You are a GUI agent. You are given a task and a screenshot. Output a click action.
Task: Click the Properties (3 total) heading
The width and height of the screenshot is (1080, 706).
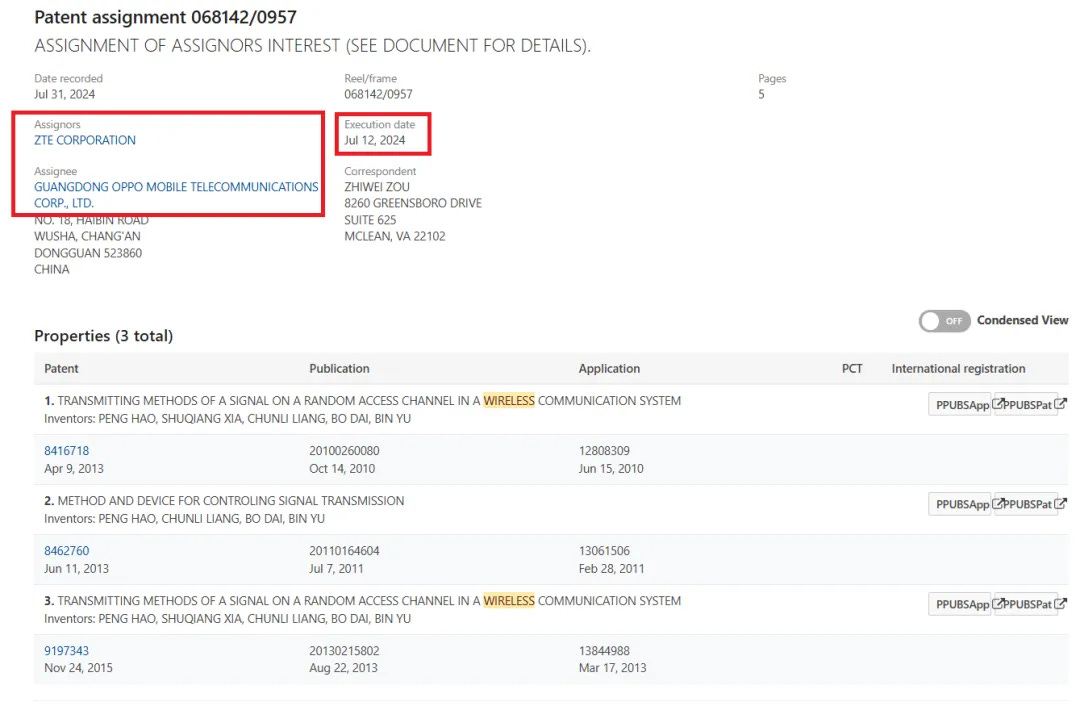[103, 336]
